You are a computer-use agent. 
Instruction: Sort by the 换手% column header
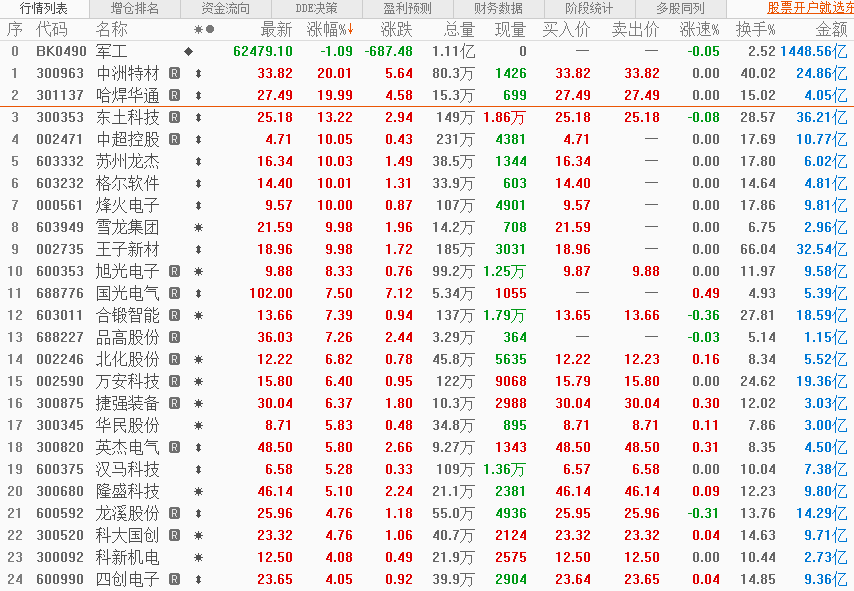pyautogui.click(x=755, y=29)
